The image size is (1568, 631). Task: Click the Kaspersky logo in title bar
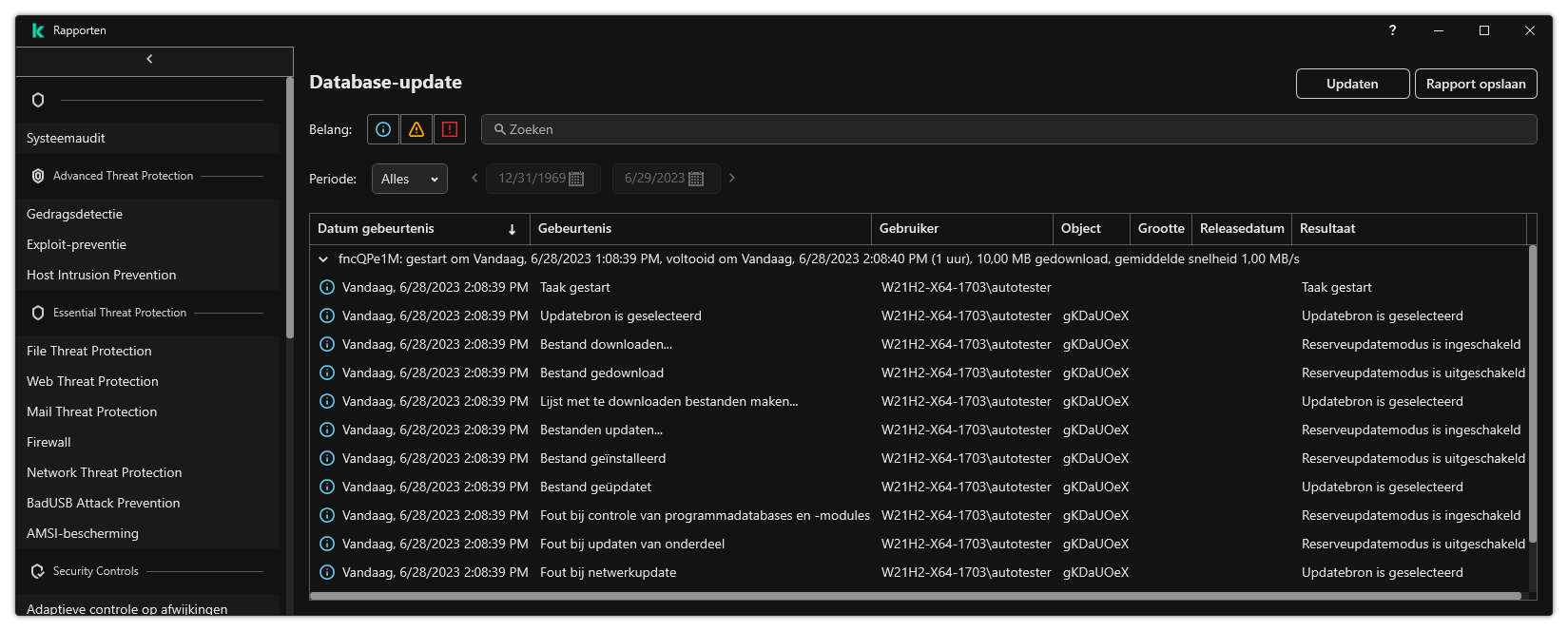click(38, 30)
